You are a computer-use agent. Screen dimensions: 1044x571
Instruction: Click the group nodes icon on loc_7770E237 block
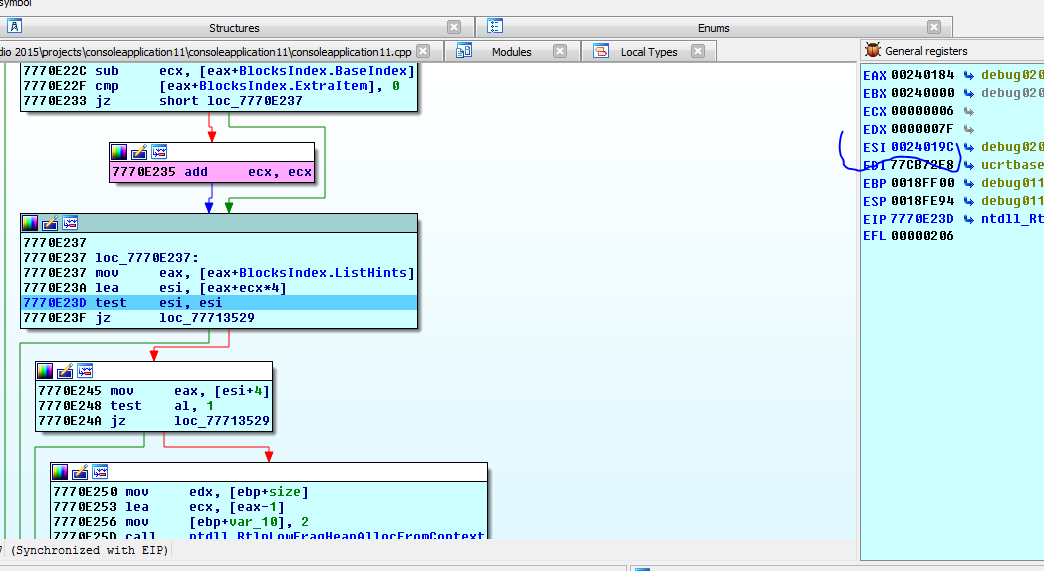tap(71, 223)
